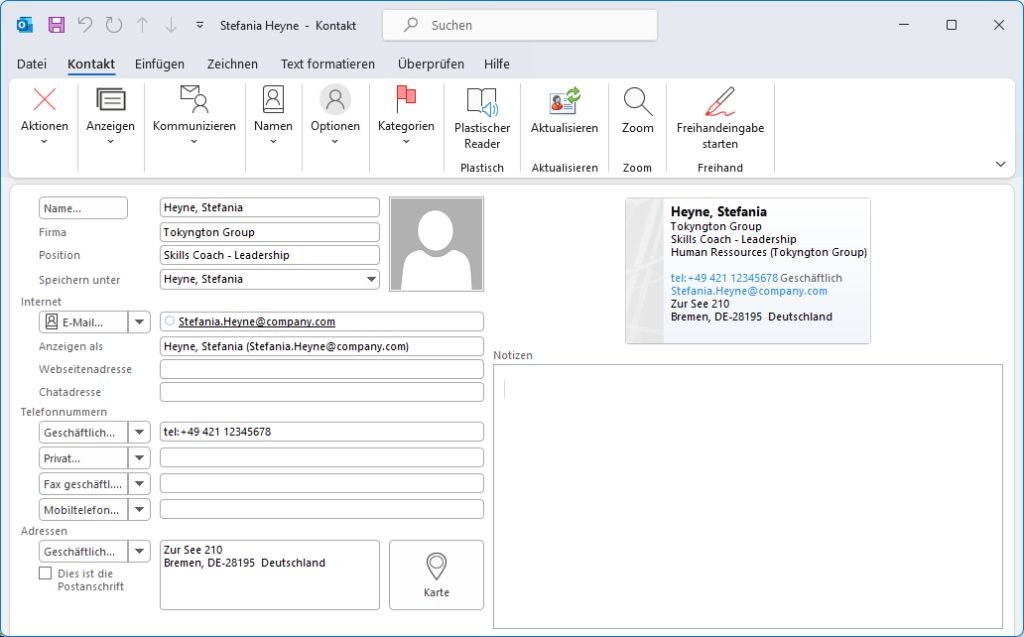Image resolution: width=1024 pixels, height=637 pixels.
Task: Open the address type dropdown arrow
Action: (x=139, y=551)
